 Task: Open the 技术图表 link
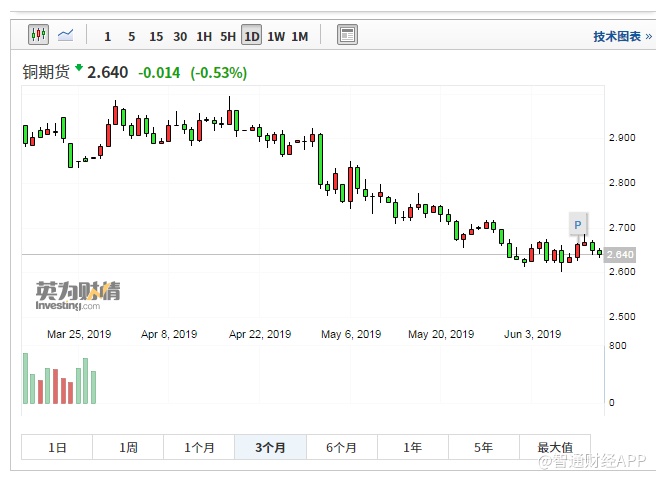[616, 36]
